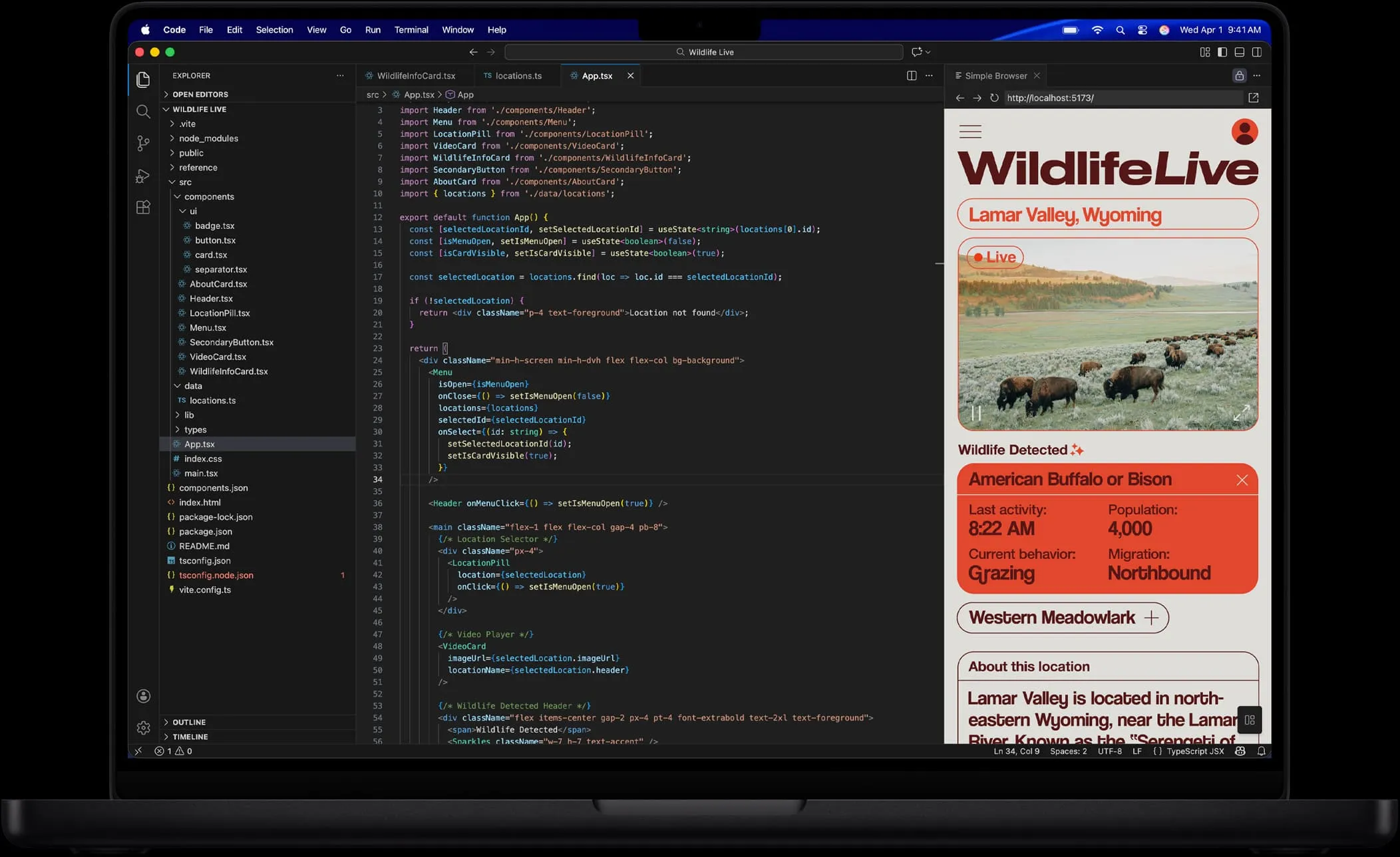Dismiss the American Buffalo or Bison card
Screen dimensions: 1400x857
1242,479
